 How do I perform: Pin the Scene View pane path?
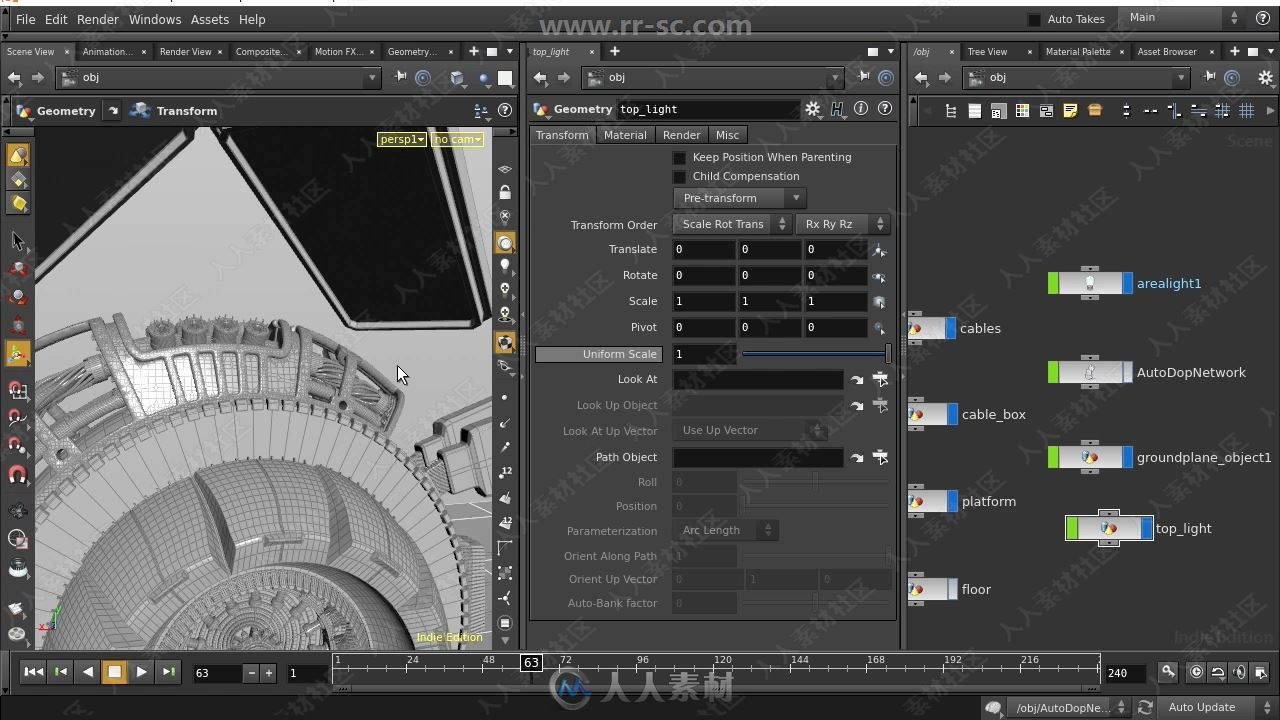400,77
